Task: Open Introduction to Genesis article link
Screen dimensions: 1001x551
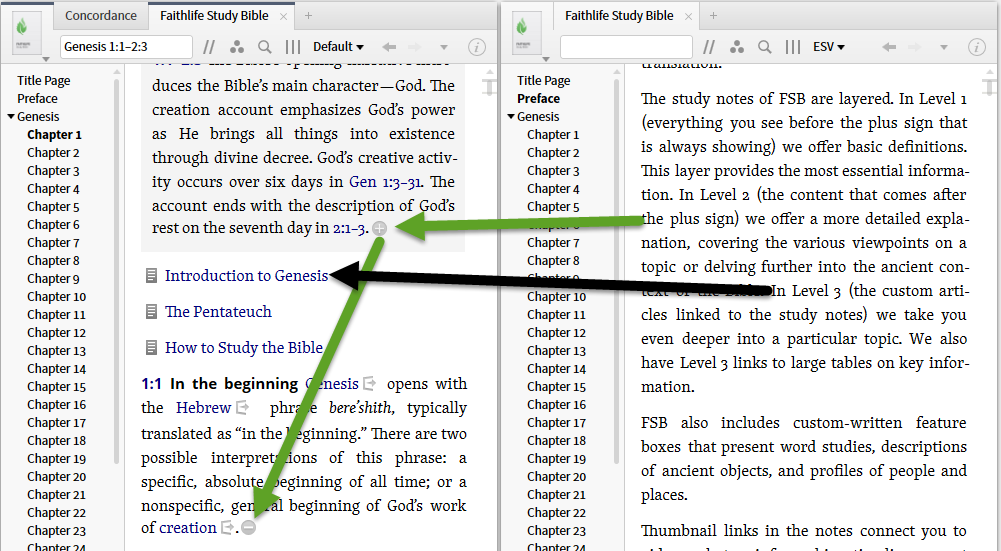Action: tap(246, 276)
